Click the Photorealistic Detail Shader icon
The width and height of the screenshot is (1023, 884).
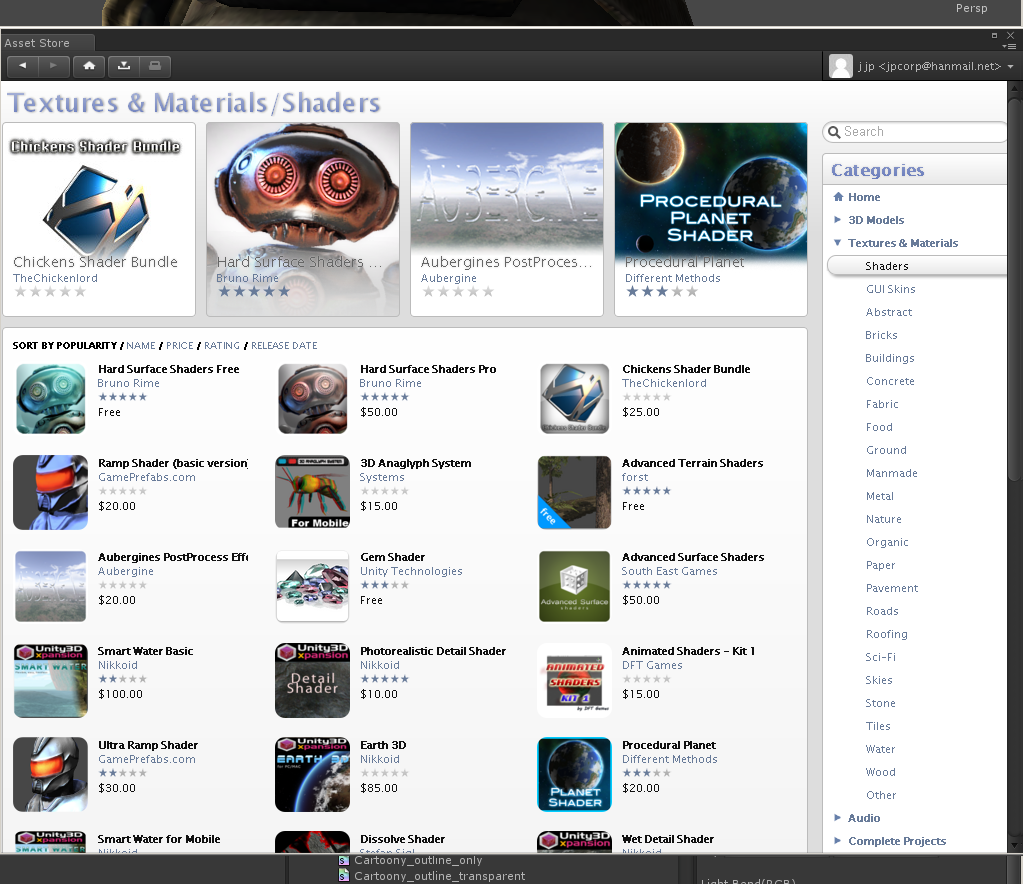point(313,680)
